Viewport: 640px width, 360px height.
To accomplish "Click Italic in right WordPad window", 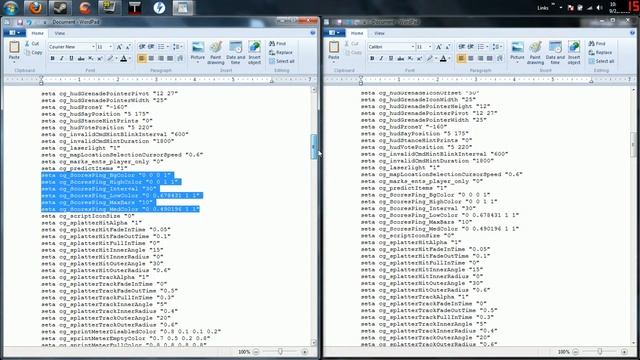I will 381,59.
